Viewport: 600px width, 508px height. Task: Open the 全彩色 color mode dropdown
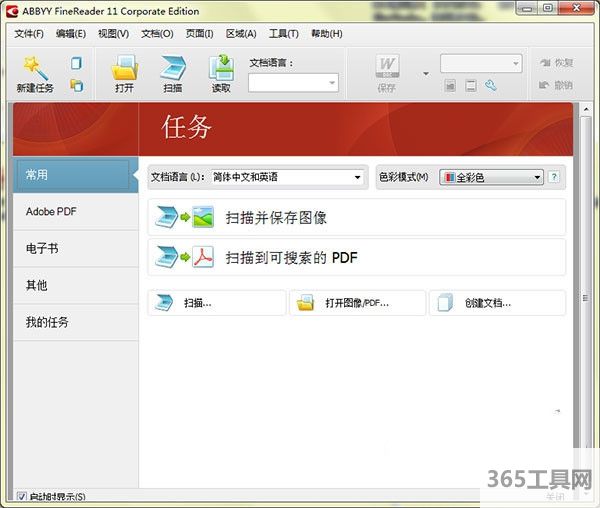pyautogui.click(x=491, y=177)
